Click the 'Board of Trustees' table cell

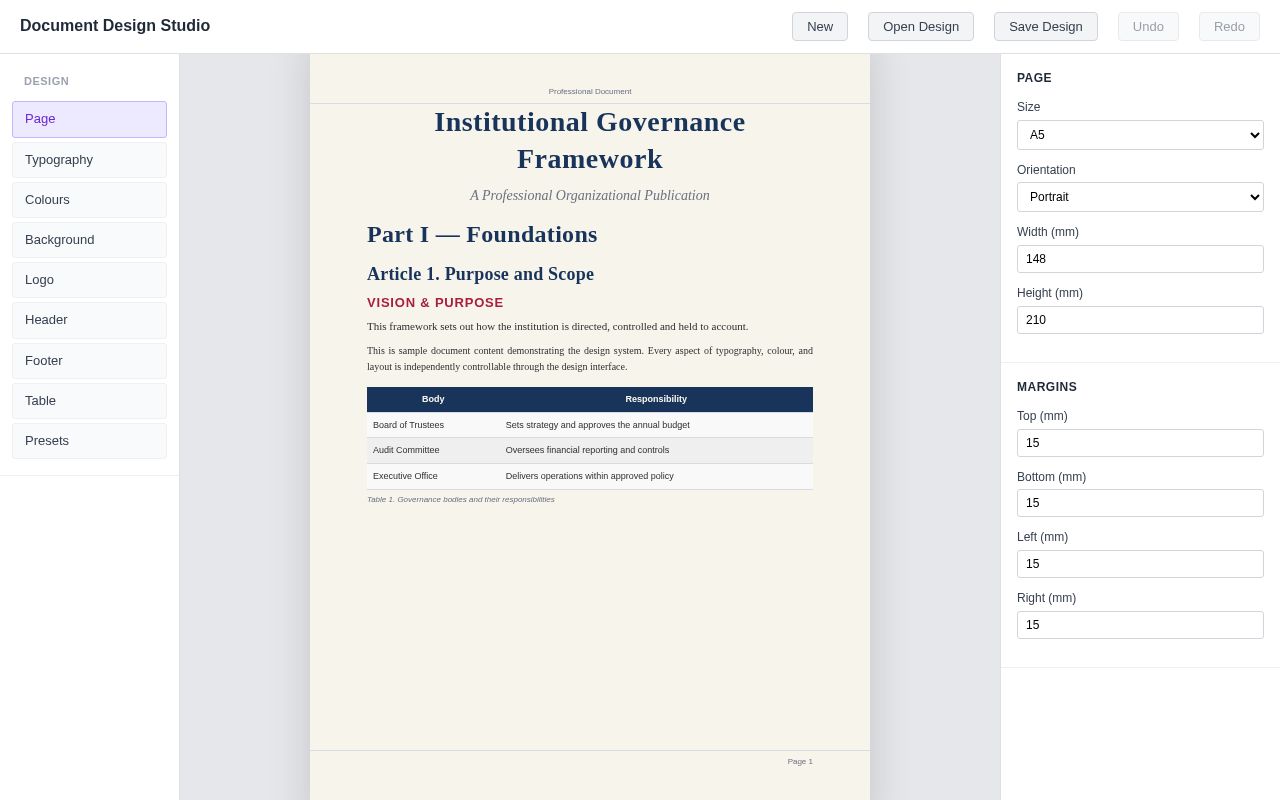point(433,425)
